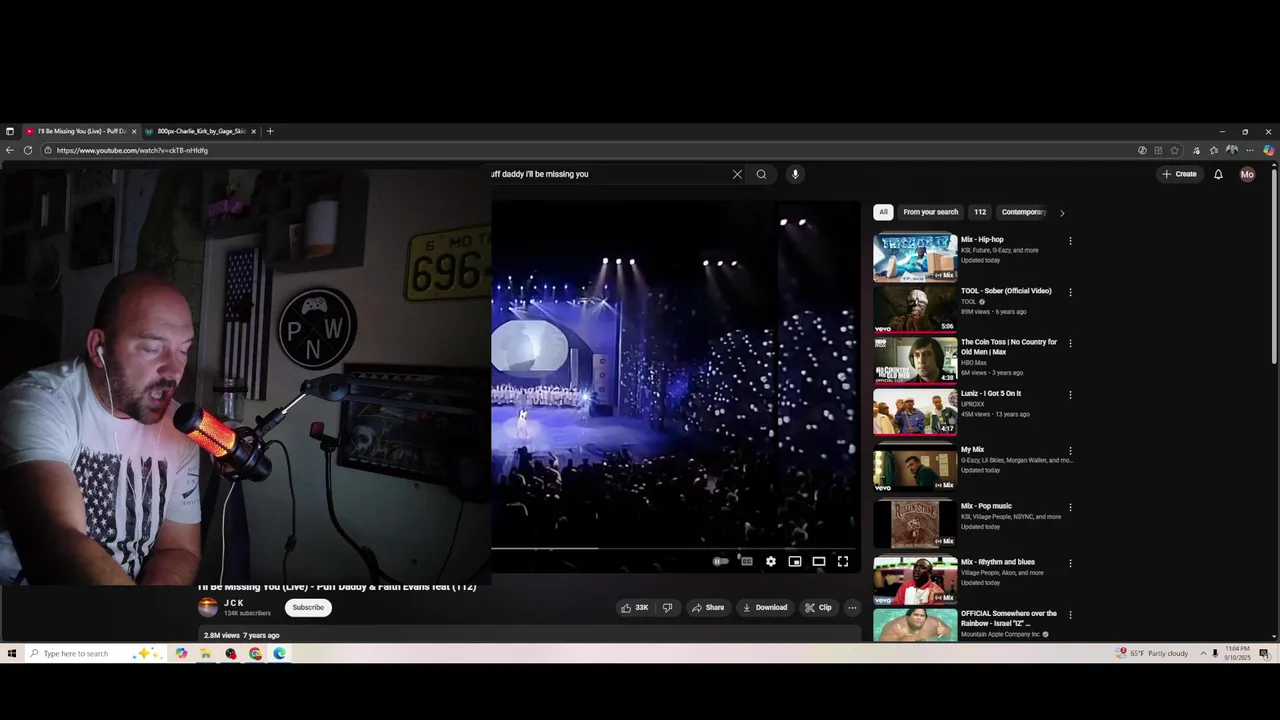Open Edge settings and more menu
Image resolution: width=1280 pixels, height=720 pixels.
pos(1249,150)
